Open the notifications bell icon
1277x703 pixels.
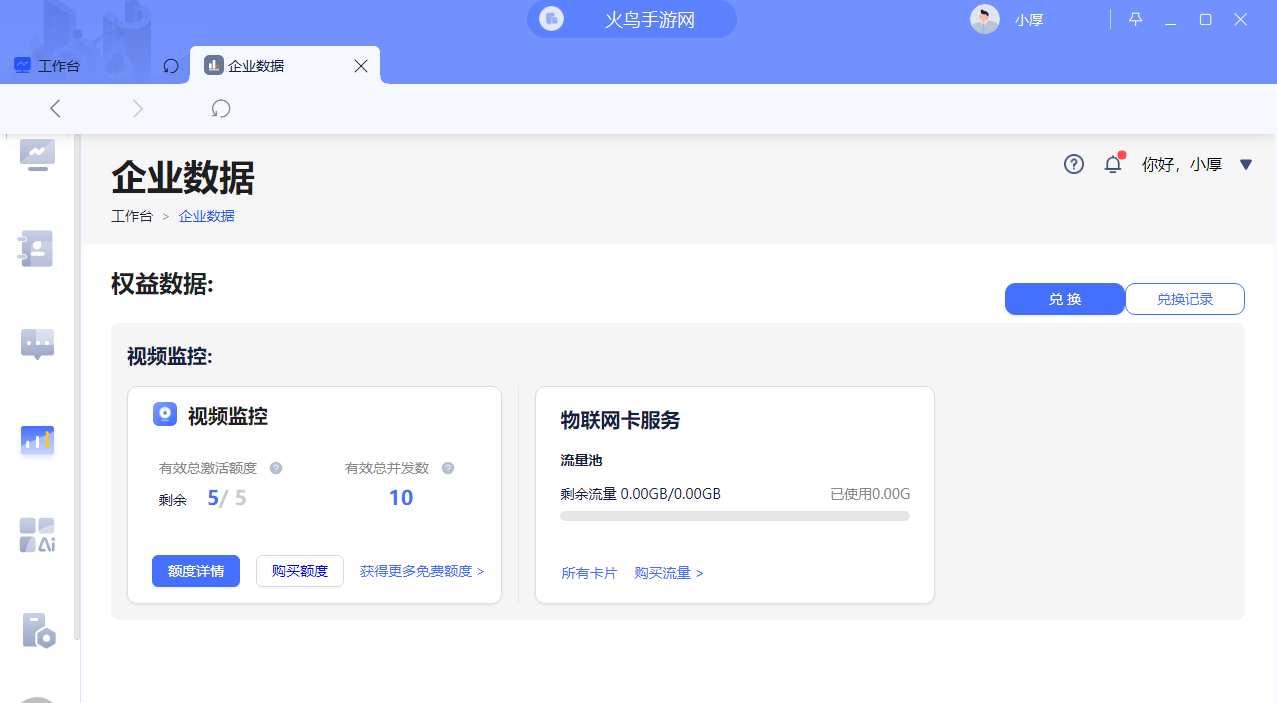1113,164
